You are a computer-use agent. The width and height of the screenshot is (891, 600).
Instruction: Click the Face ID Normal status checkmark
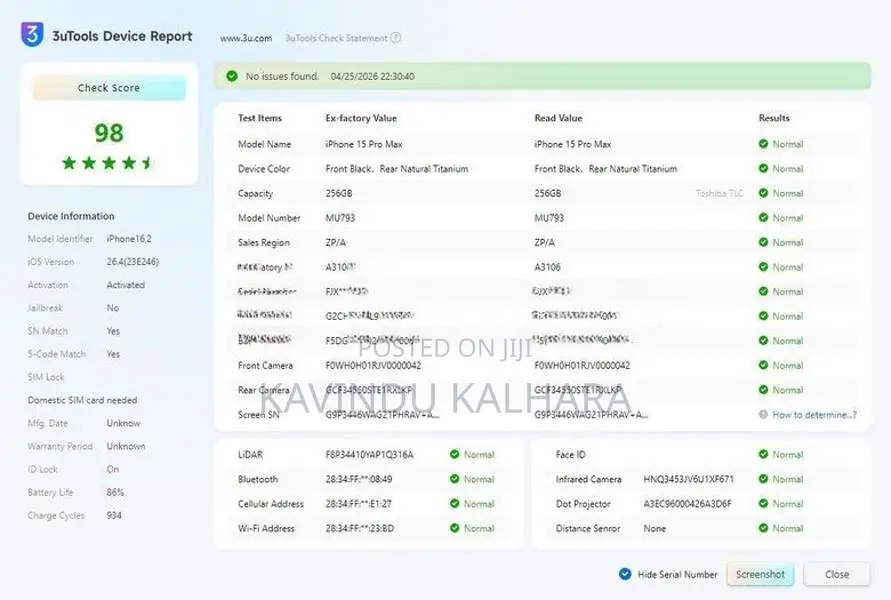(763, 454)
